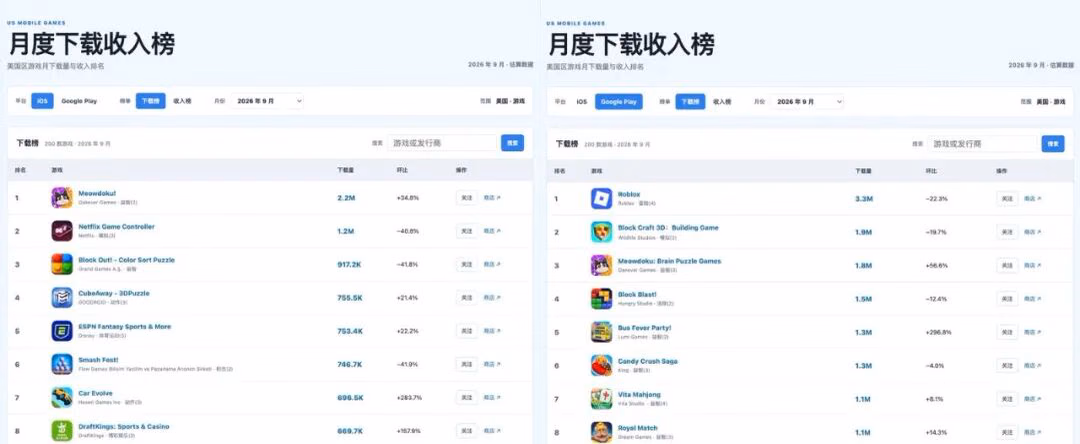This screenshot has width=1080, height=444.
Task: Click the Roblox game icon
Action: click(x=601, y=198)
